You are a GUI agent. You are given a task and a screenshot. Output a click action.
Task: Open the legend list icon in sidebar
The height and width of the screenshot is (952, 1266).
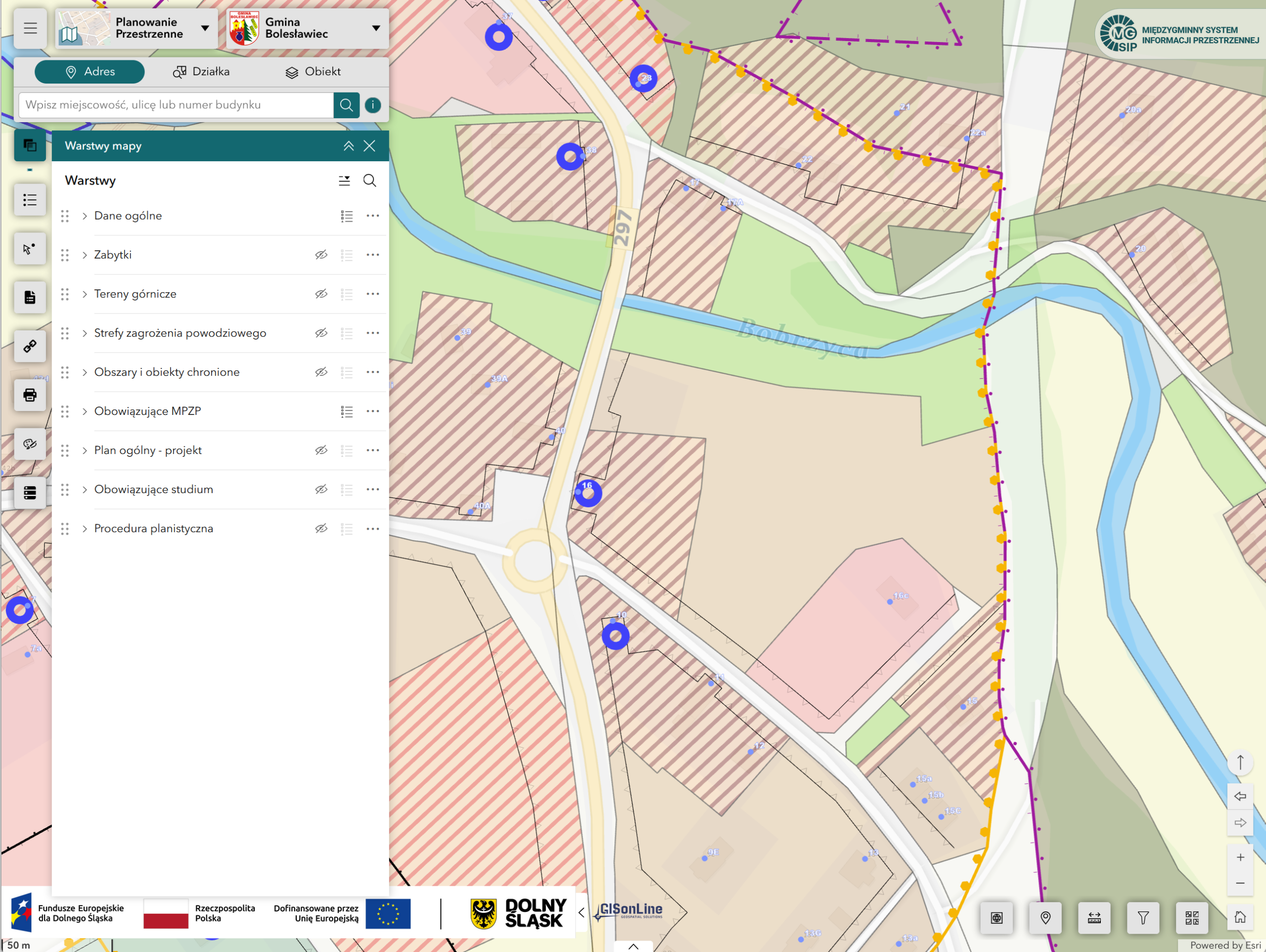[30, 200]
